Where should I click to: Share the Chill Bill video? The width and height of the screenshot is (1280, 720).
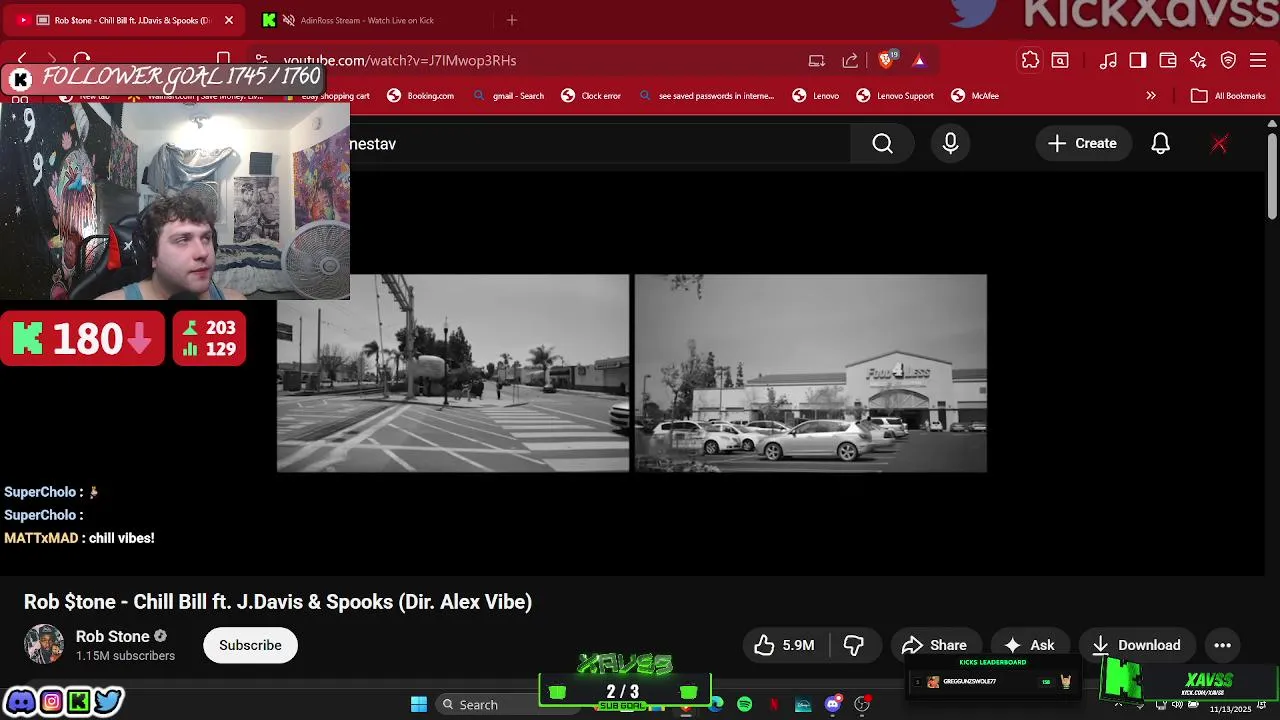934,645
